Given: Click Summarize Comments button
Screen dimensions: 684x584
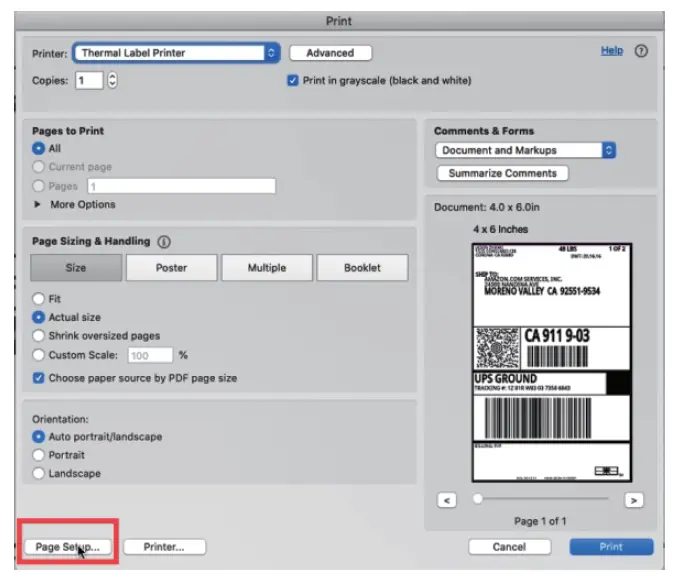Looking at the screenshot, I should point(503,173).
